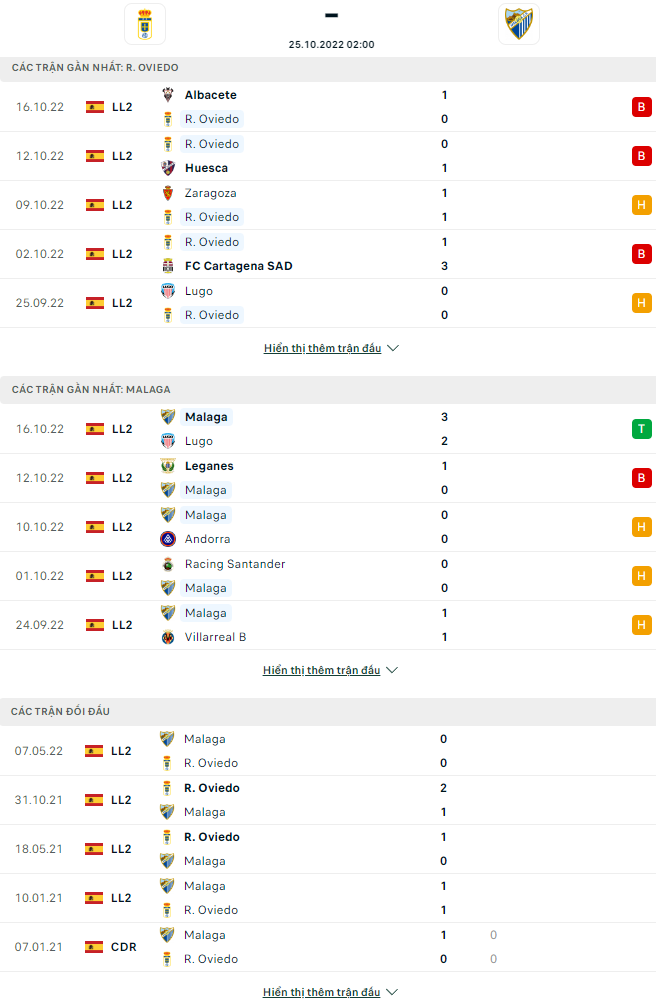The image size is (656, 1002).
Task: Open the Real Oviedo crest in header
Action: [145, 24]
